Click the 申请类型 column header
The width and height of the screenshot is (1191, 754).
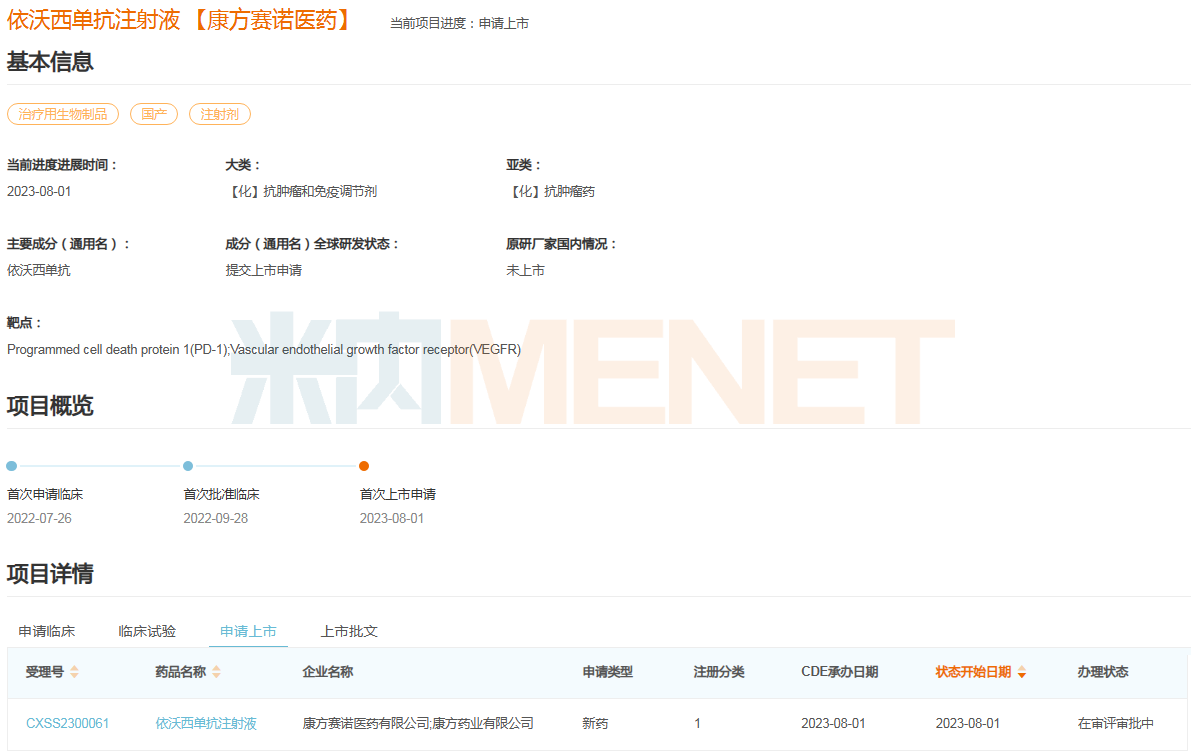click(608, 672)
